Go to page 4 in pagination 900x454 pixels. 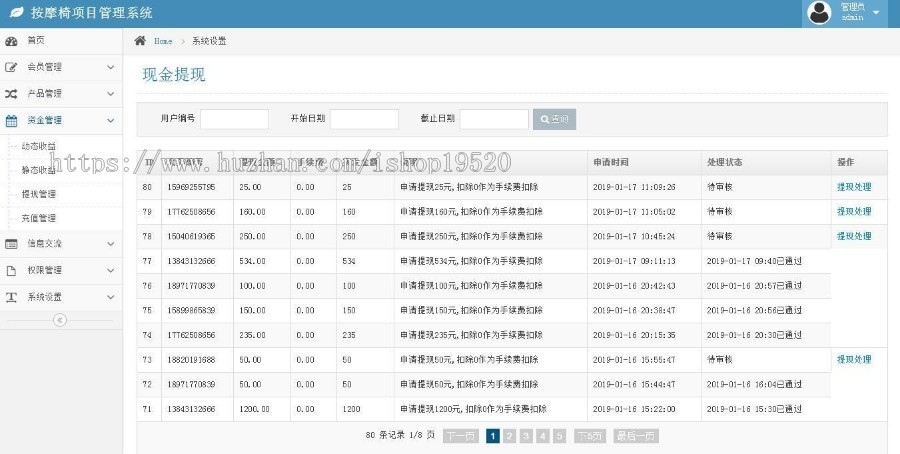(542, 436)
